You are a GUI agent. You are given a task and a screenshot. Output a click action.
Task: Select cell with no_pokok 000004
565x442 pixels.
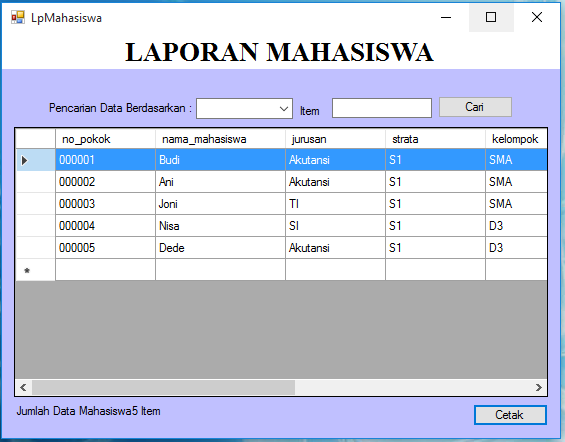coord(105,226)
